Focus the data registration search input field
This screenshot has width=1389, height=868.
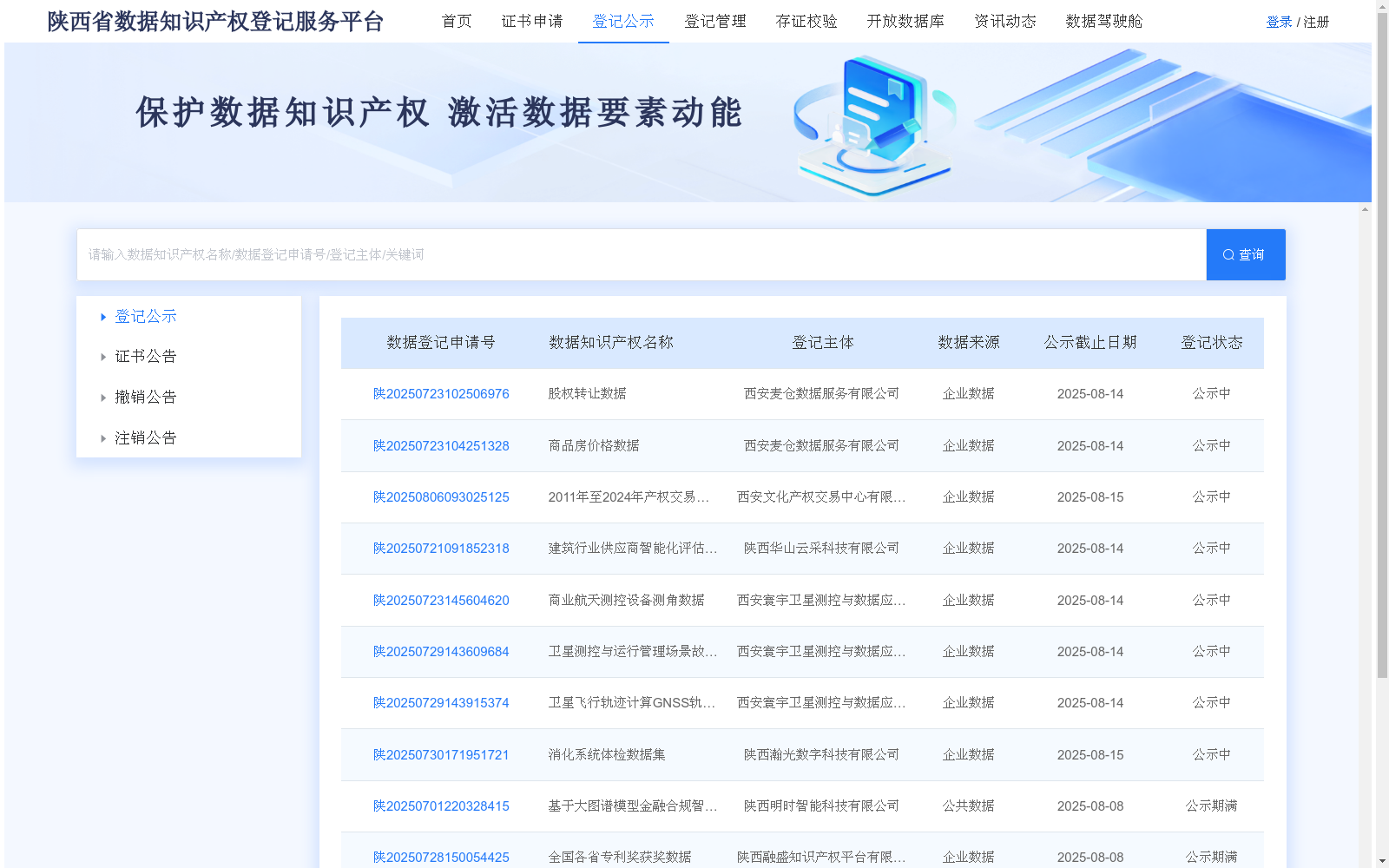(x=642, y=254)
